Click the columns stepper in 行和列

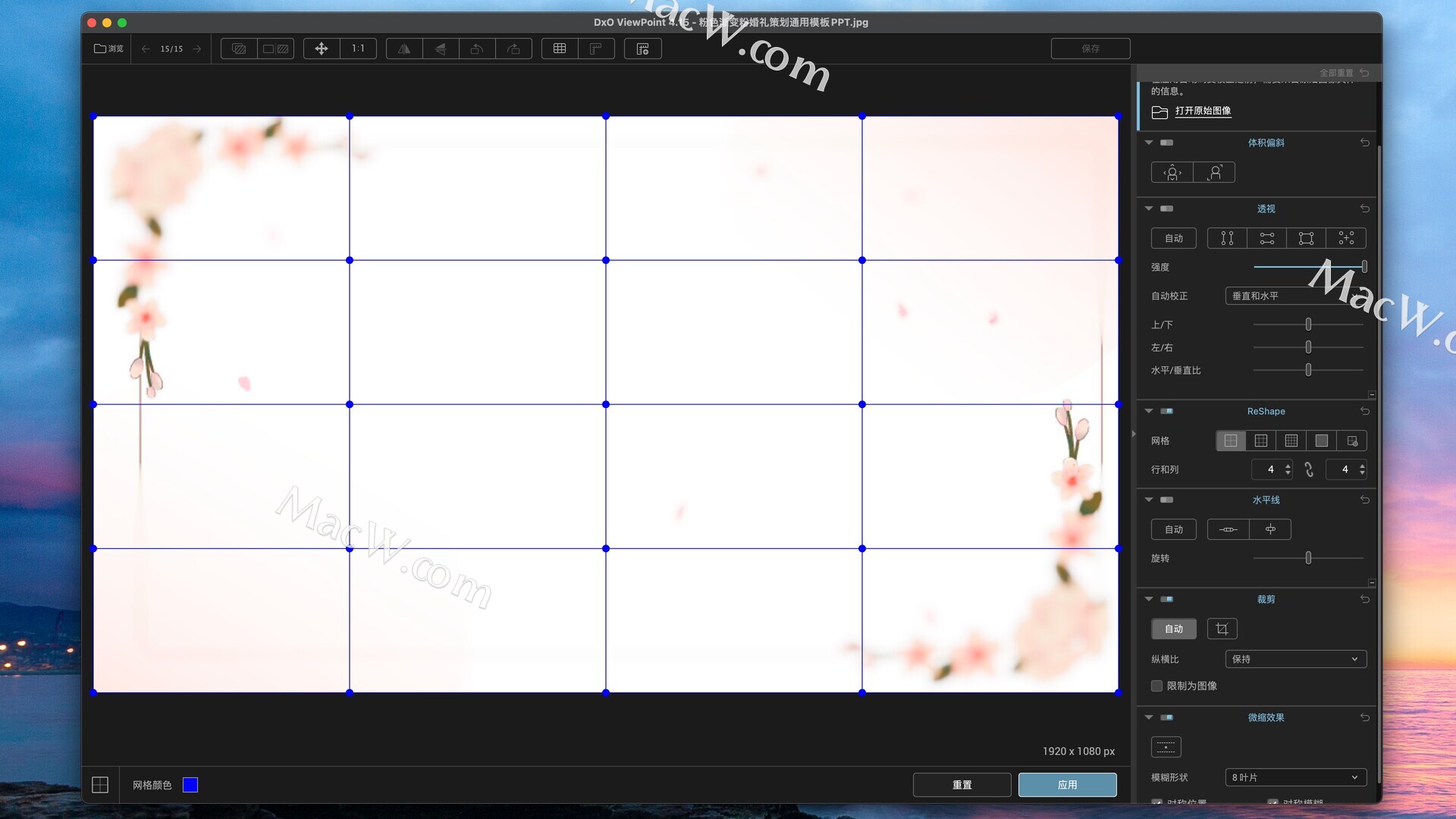pos(1362,469)
